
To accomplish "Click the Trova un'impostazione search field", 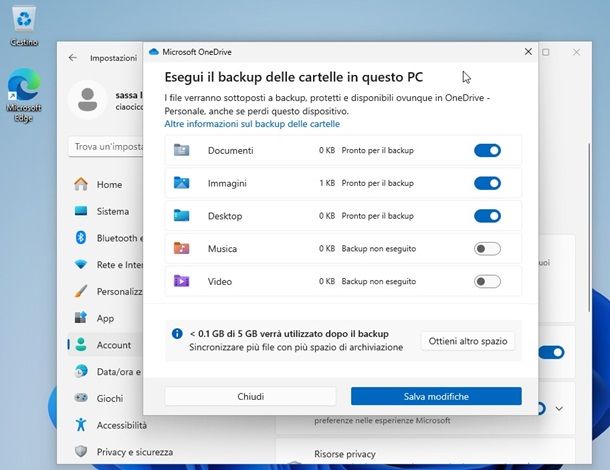I will pos(106,147).
